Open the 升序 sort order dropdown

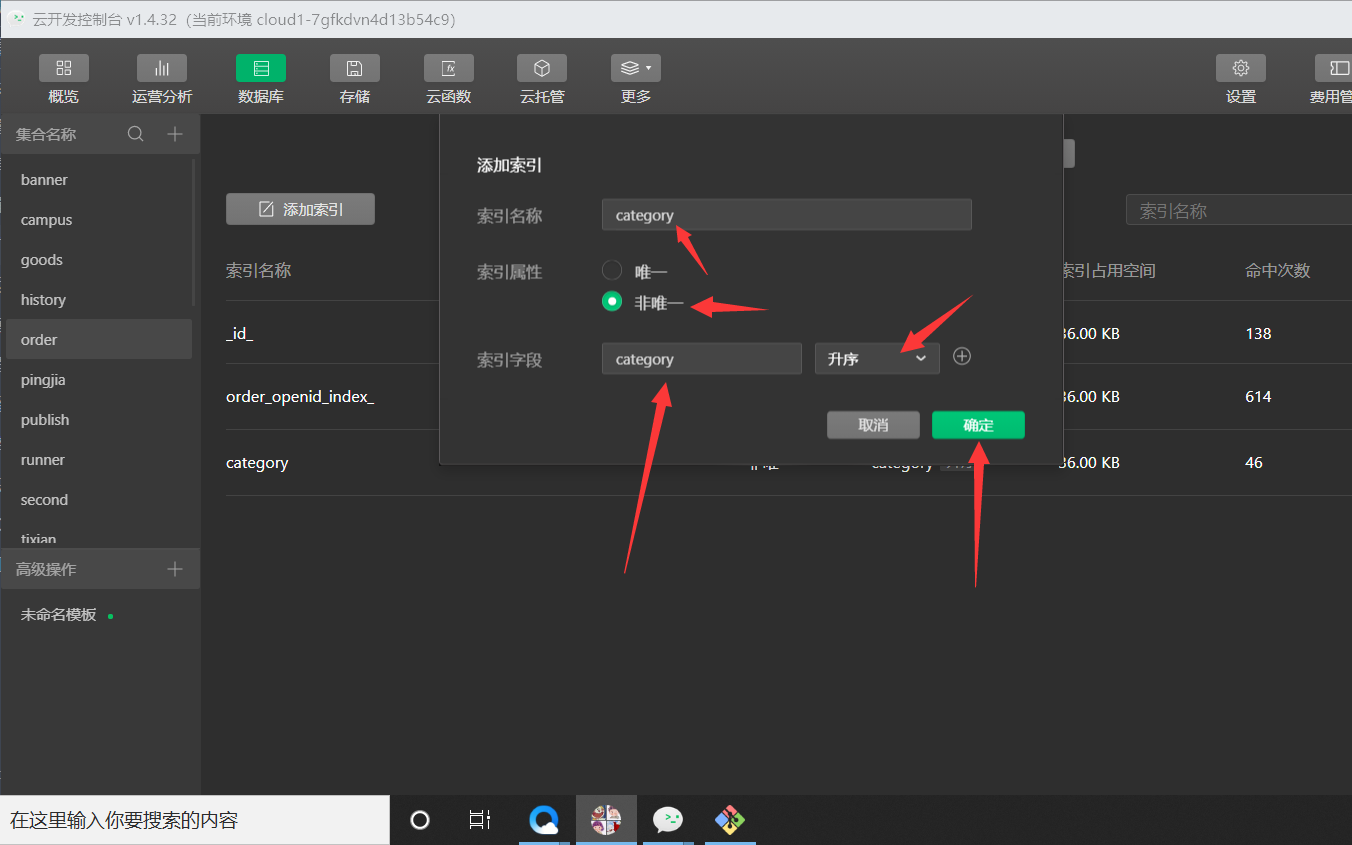[877, 359]
